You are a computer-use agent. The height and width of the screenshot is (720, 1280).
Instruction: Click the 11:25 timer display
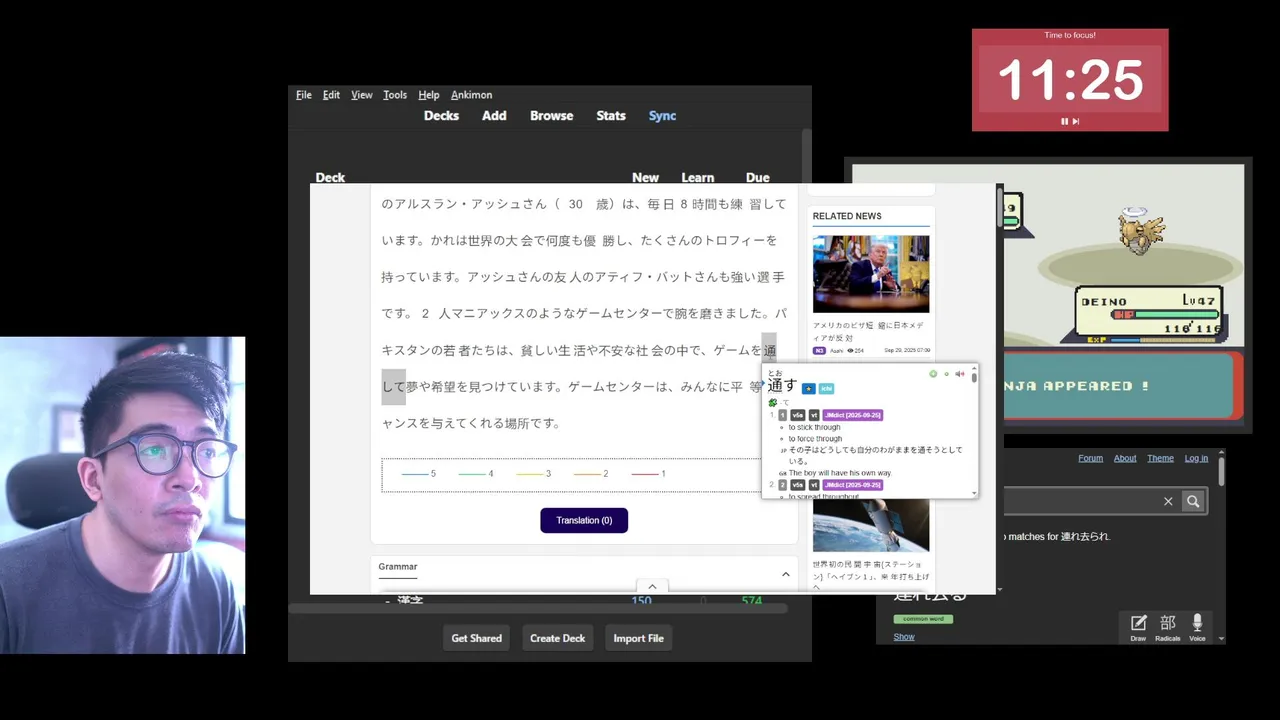tap(1070, 80)
